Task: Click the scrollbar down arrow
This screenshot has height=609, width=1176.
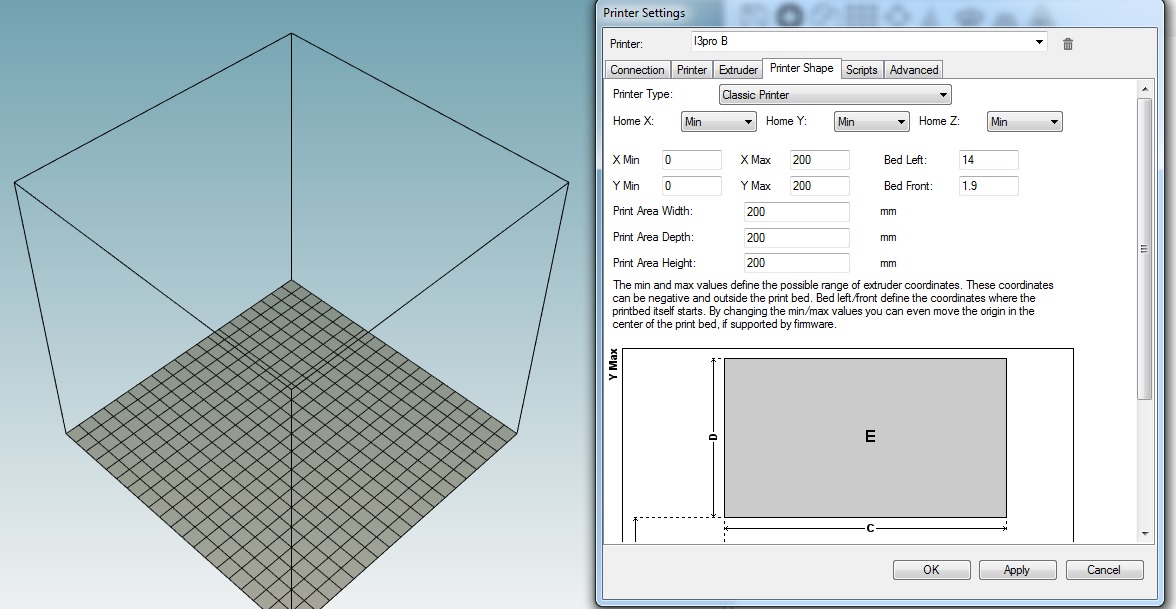Action: tap(1144, 534)
